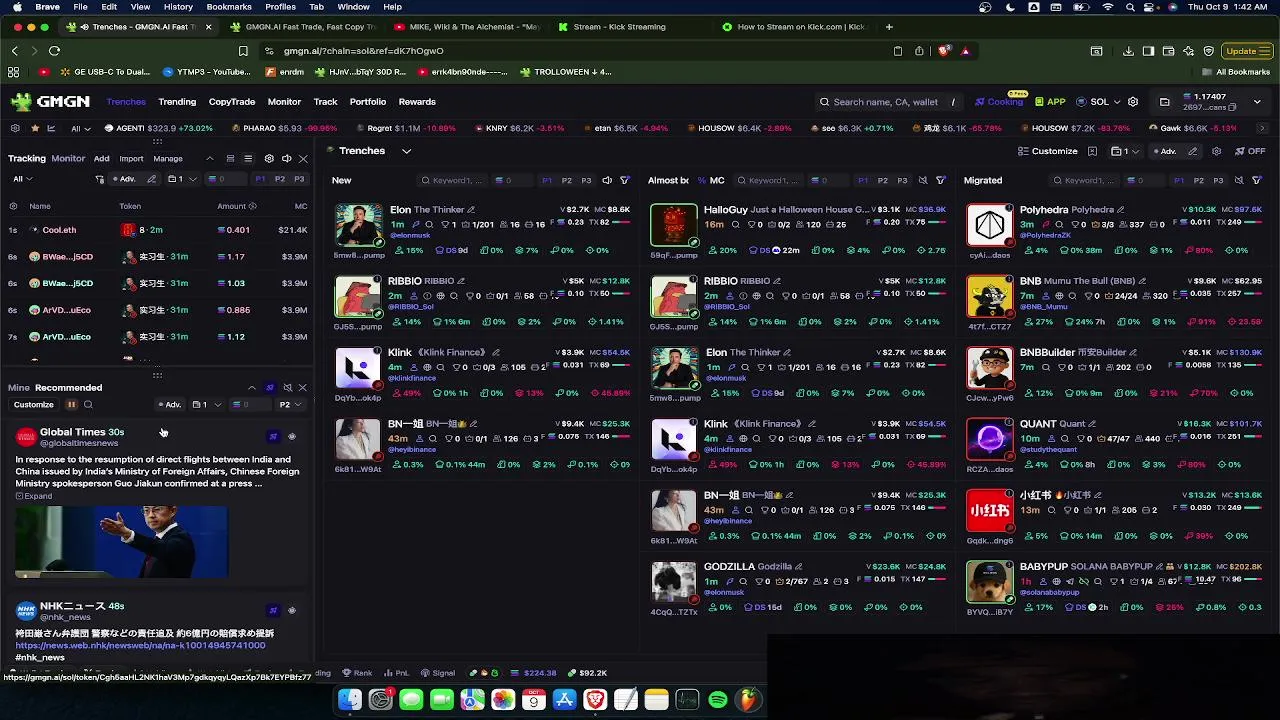Open the wallet folder icon in header
Screen dimensions: 1280x720
point(1165,102)
